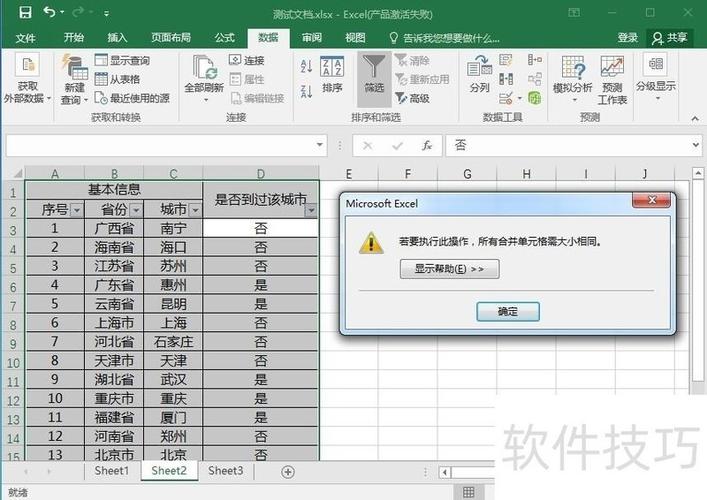Image resolution: width=707 pixels, height=500 pixels.
Task: Close the Microsoft Excel dialog
Action: 652,200
